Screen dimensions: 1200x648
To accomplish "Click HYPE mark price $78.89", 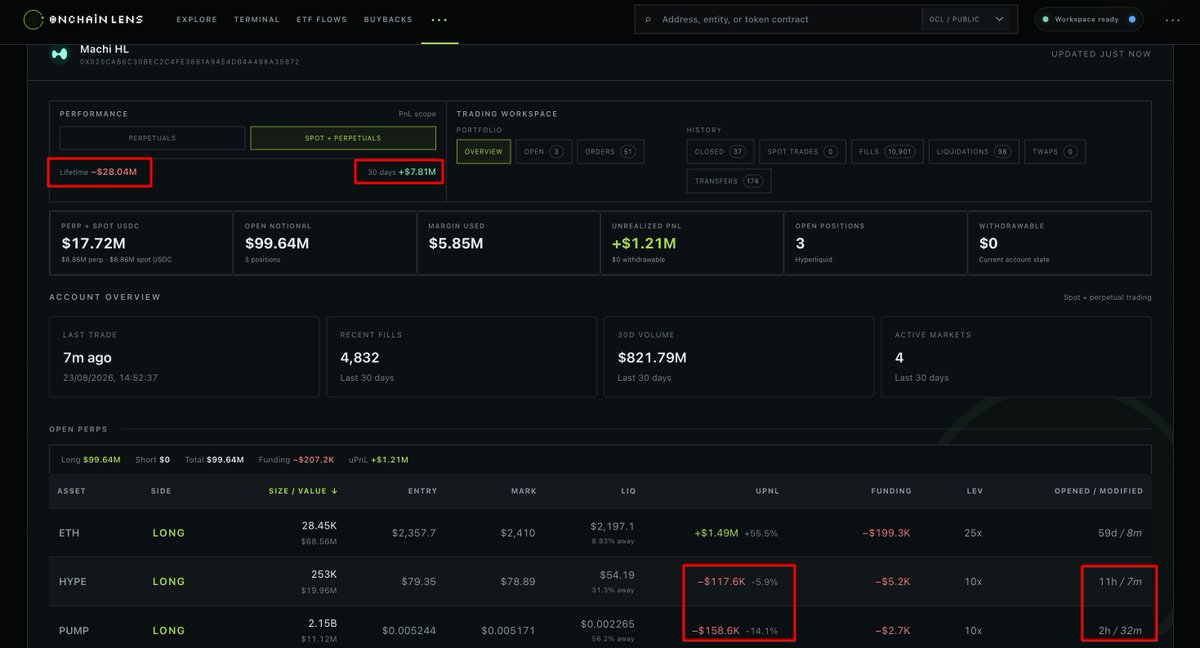I will tap(518, 582).
